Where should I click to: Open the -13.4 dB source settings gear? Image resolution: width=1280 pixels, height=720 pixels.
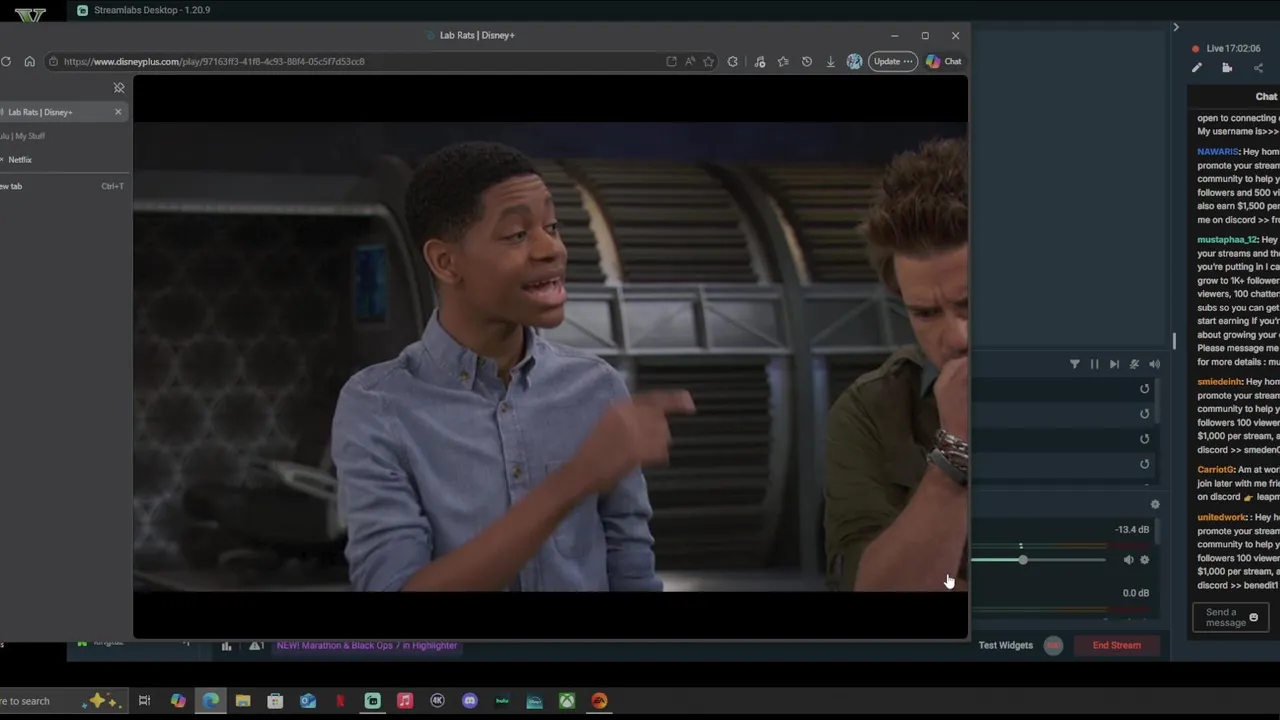[x=1145, y=560]
